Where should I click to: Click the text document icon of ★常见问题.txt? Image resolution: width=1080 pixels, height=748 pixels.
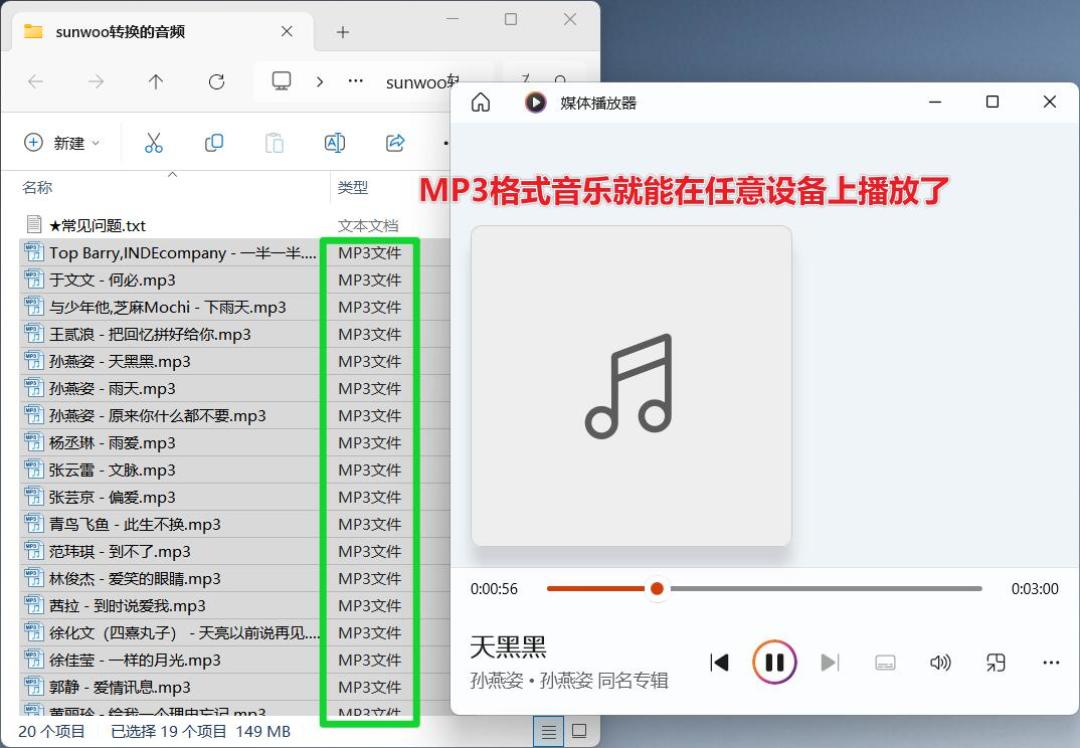[x=34, y=225]
